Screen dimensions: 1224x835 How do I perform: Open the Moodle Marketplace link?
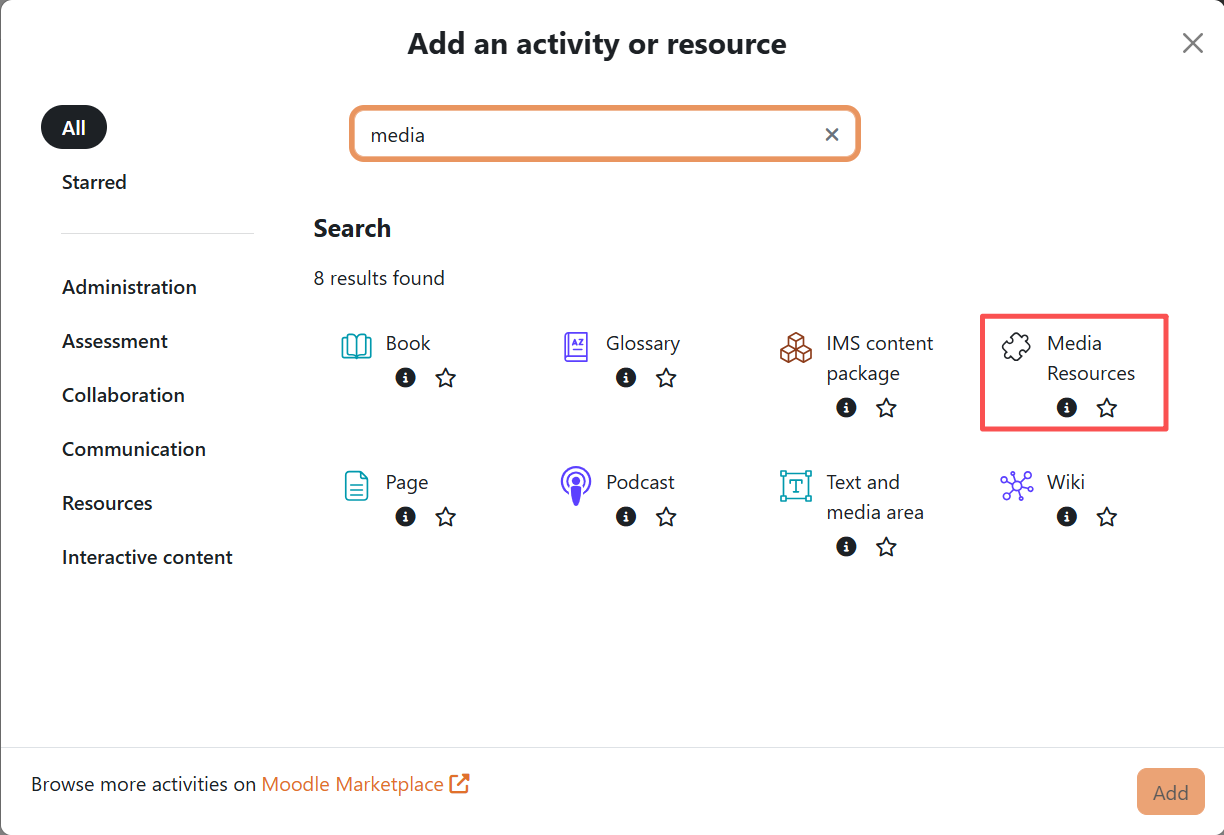coord(365,784)
